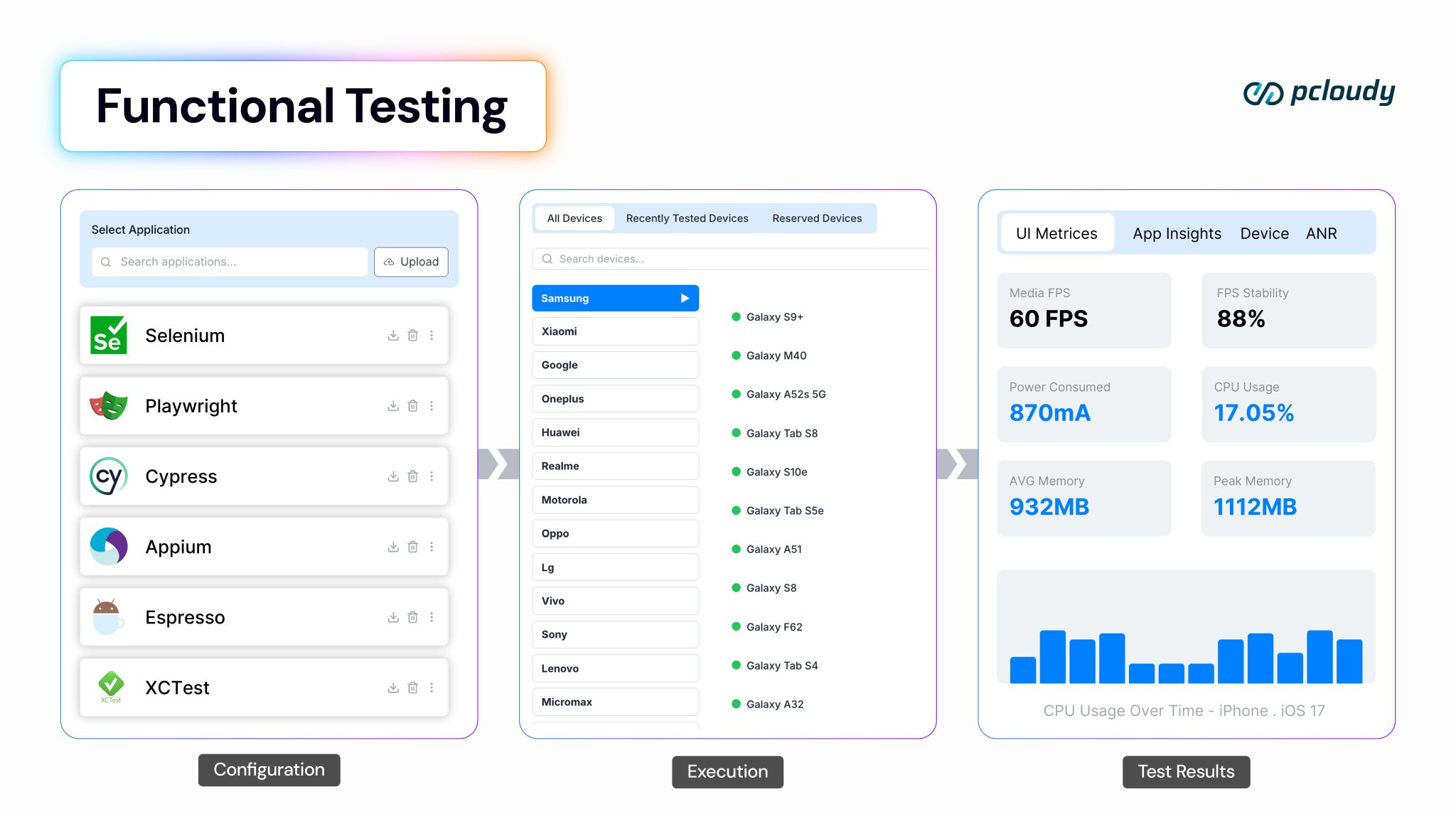The width and height of the screenshot is (1456, 819).
Task: Open more options for Selenium
Action: 432,336
